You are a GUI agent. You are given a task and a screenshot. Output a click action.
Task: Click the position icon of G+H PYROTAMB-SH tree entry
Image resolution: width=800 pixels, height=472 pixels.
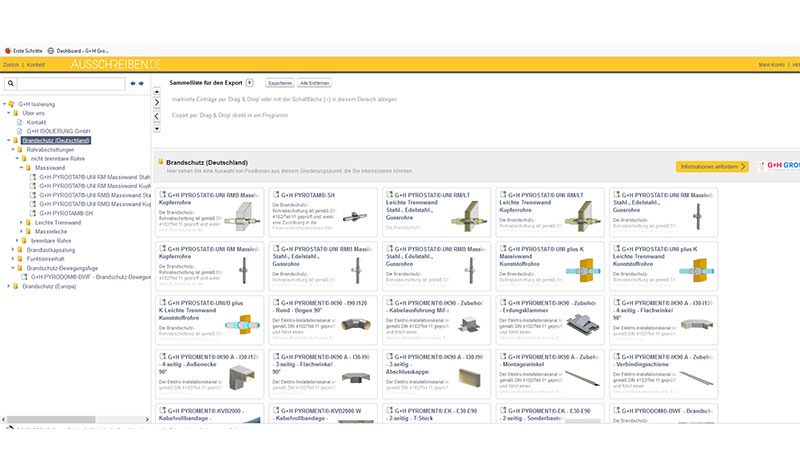pos(33,213)
